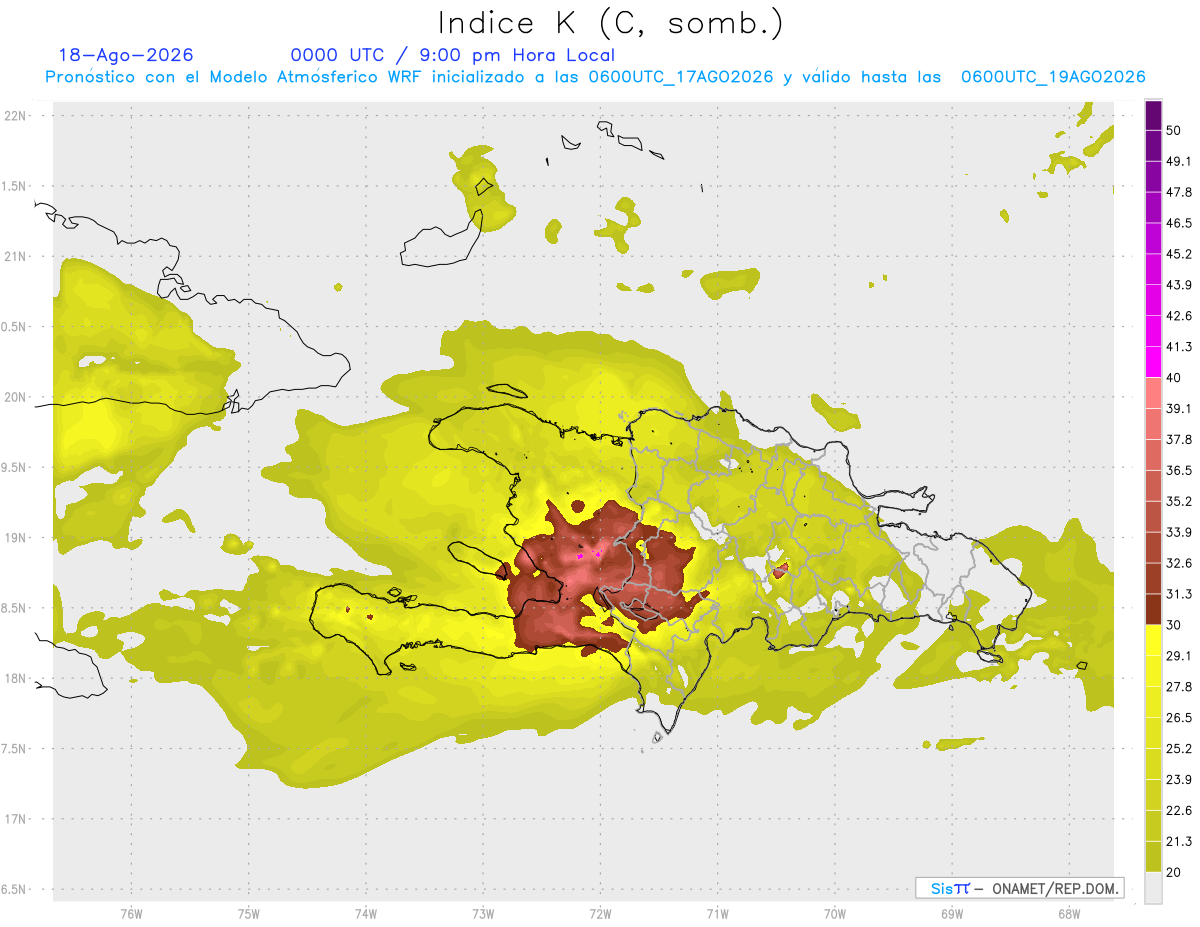Click the colorbar value "47.8"

click(1178, 192)
